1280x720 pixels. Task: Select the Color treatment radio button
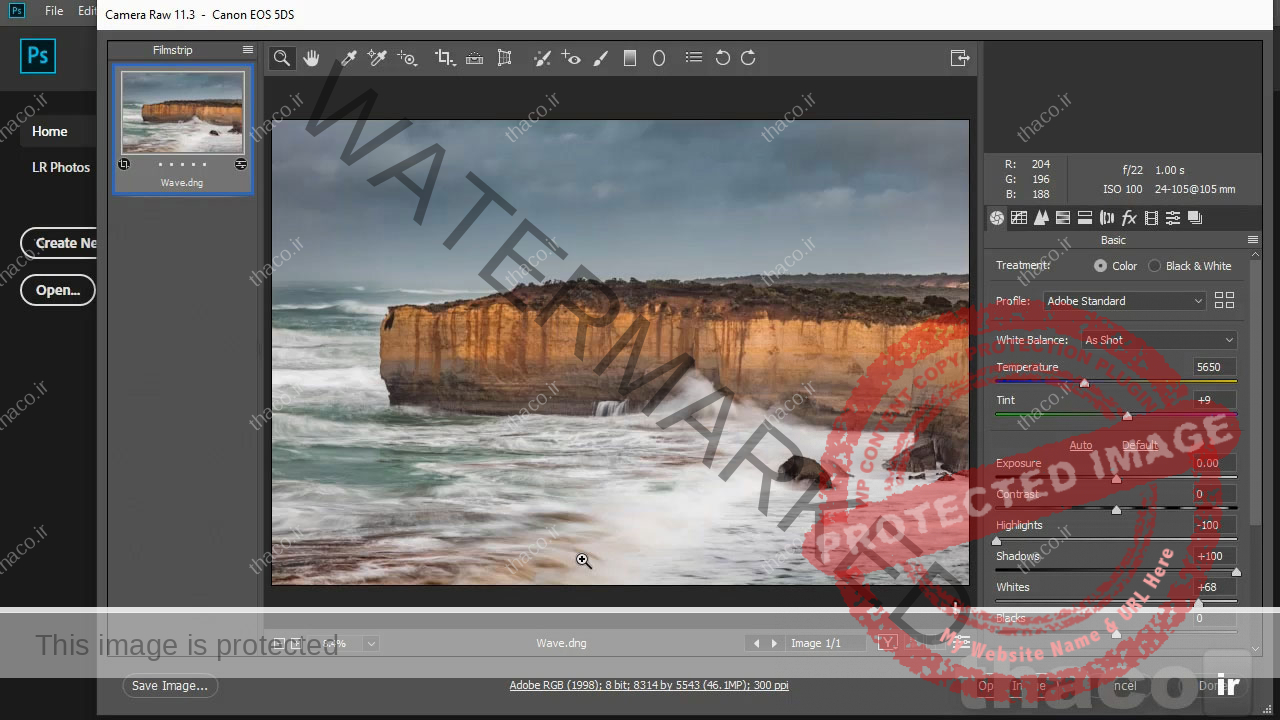coord(1100,266)
